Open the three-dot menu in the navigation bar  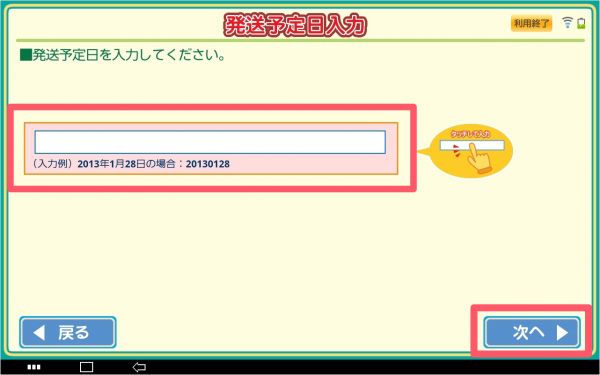pos(34,367)
